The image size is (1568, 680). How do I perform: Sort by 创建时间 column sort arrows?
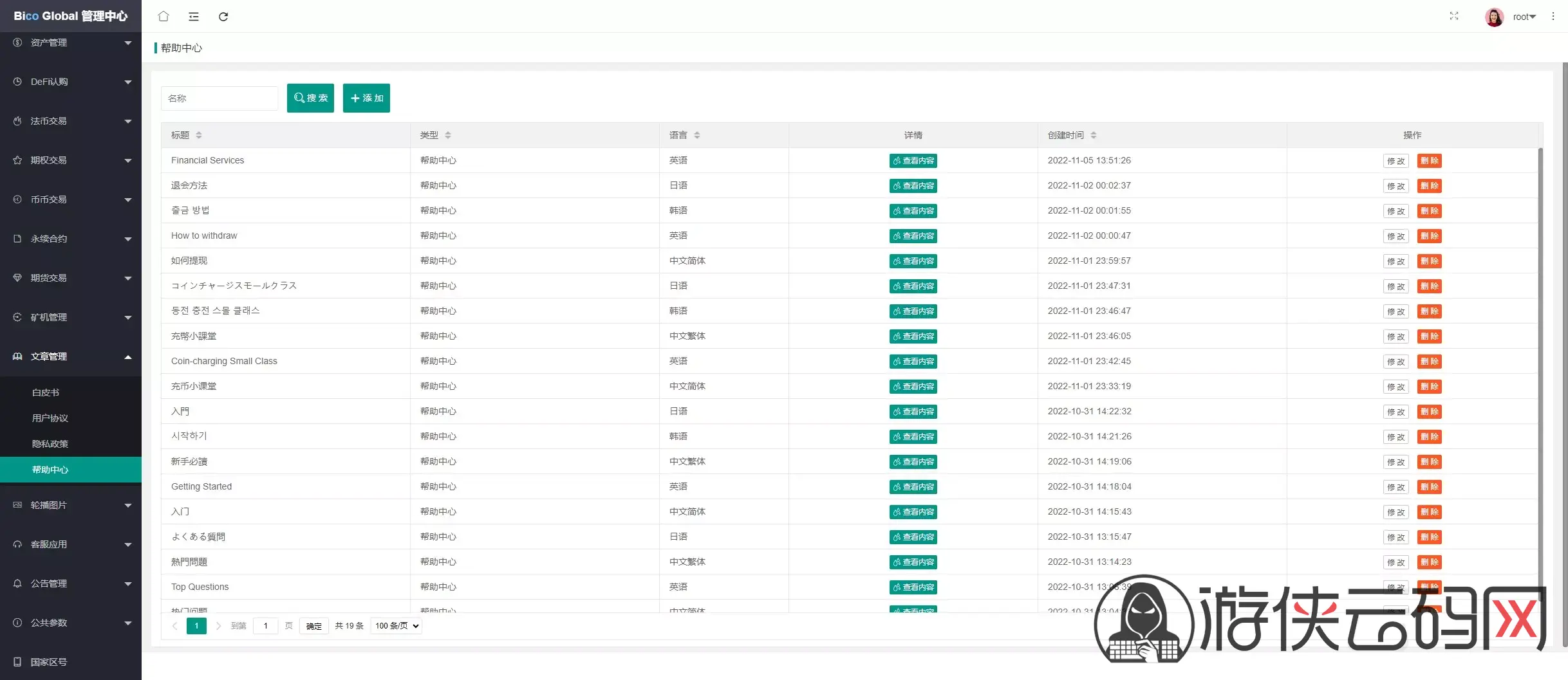click(1094, 135)
